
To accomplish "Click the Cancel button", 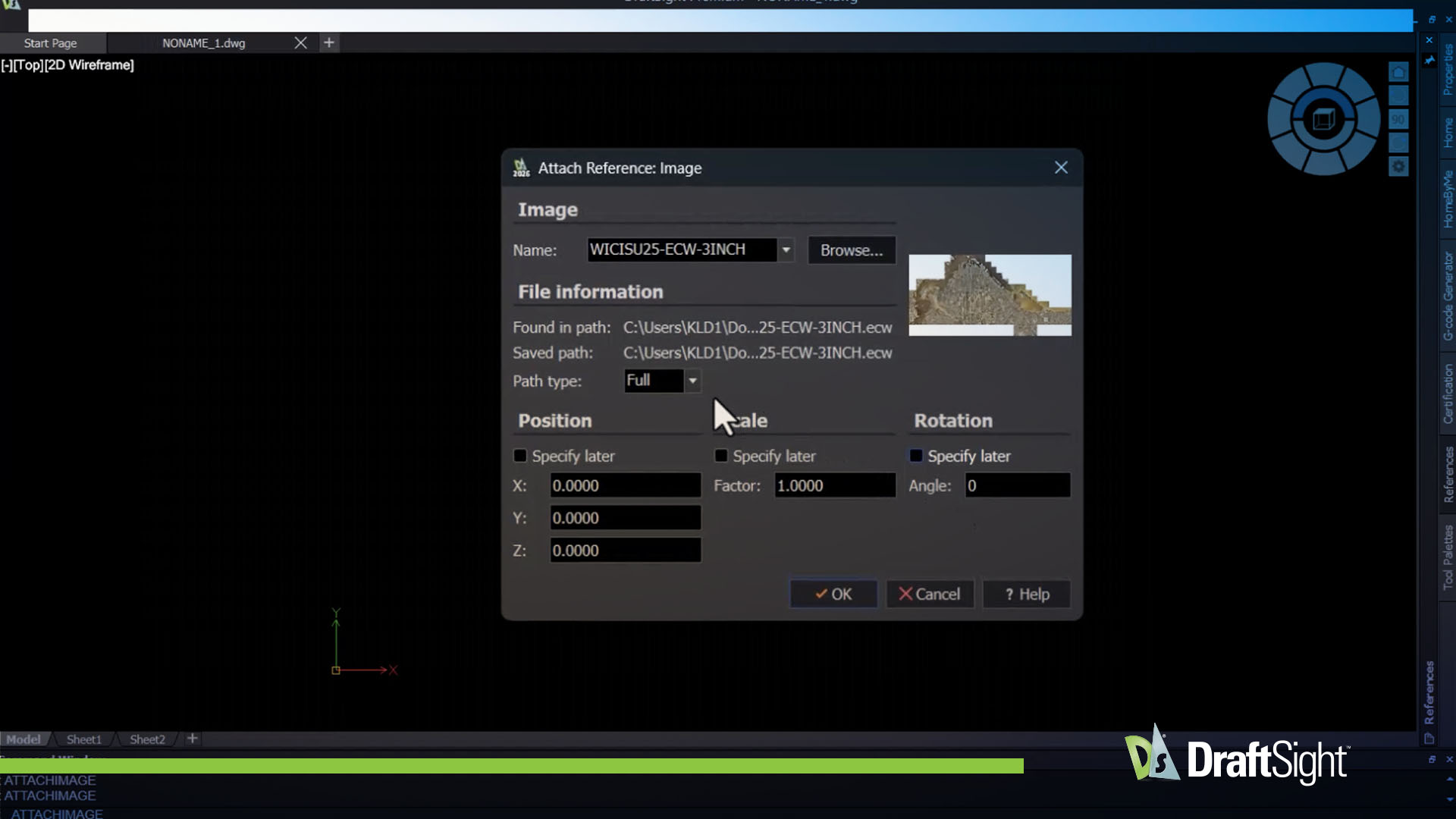I will tap(930, 595).
